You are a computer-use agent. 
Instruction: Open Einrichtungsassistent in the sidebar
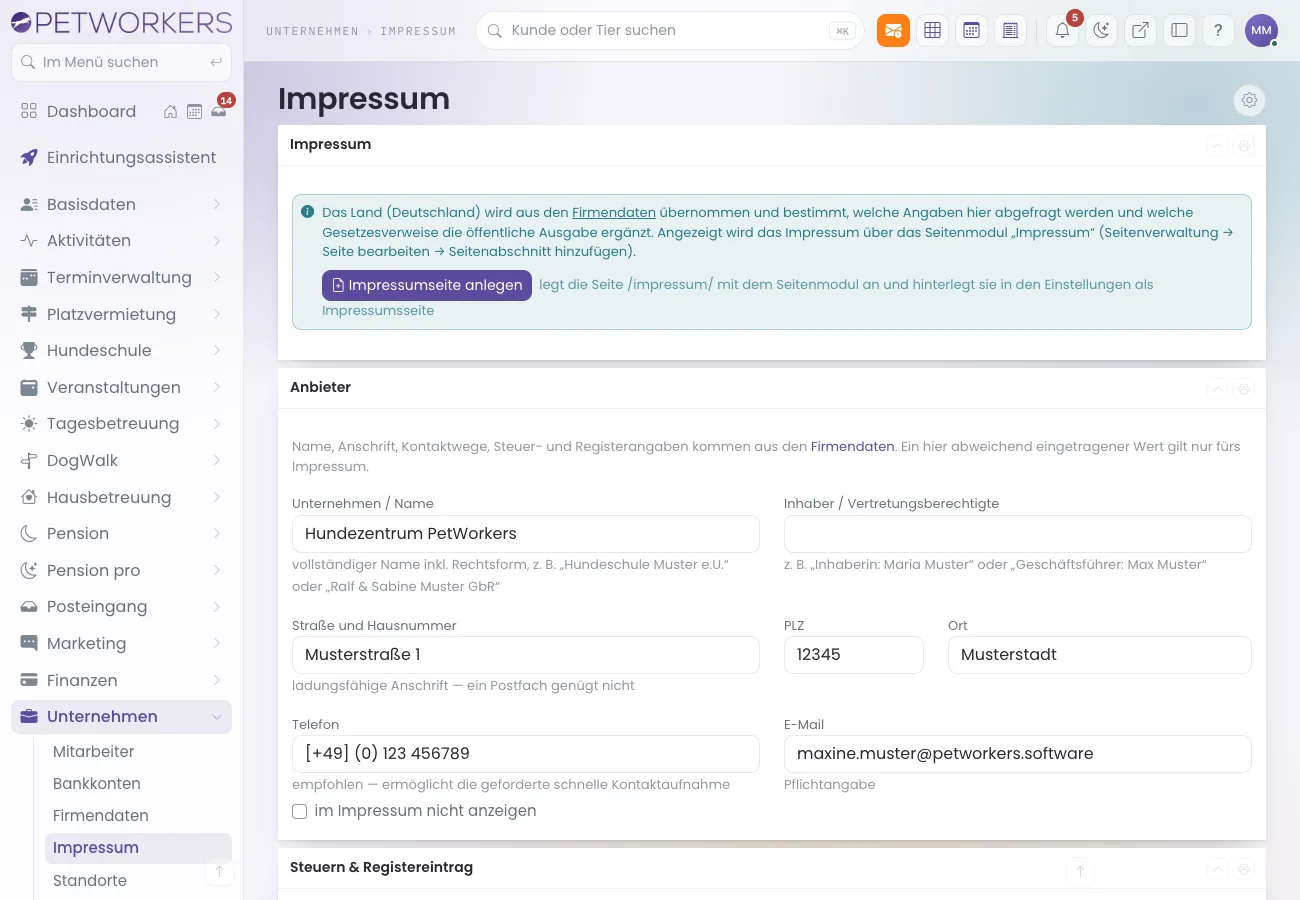pos(121,157)
